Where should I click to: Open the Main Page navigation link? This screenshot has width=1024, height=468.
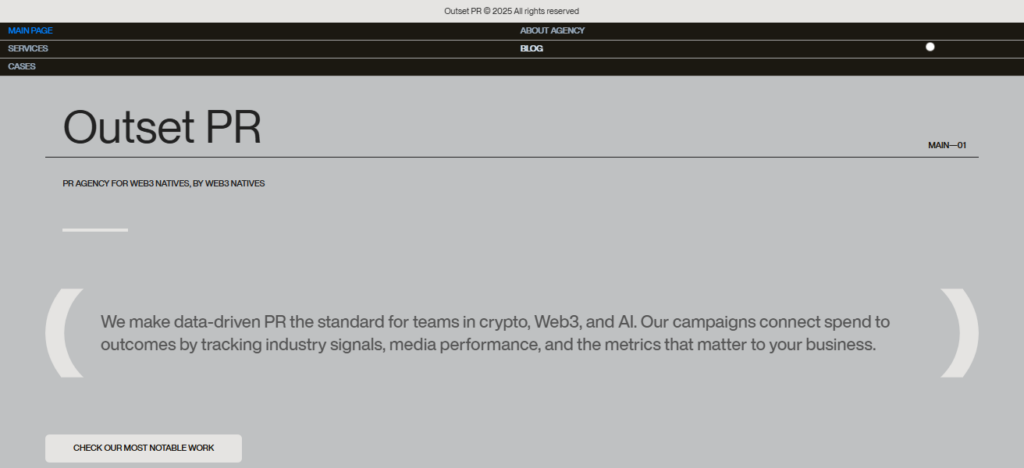point(30,31)
